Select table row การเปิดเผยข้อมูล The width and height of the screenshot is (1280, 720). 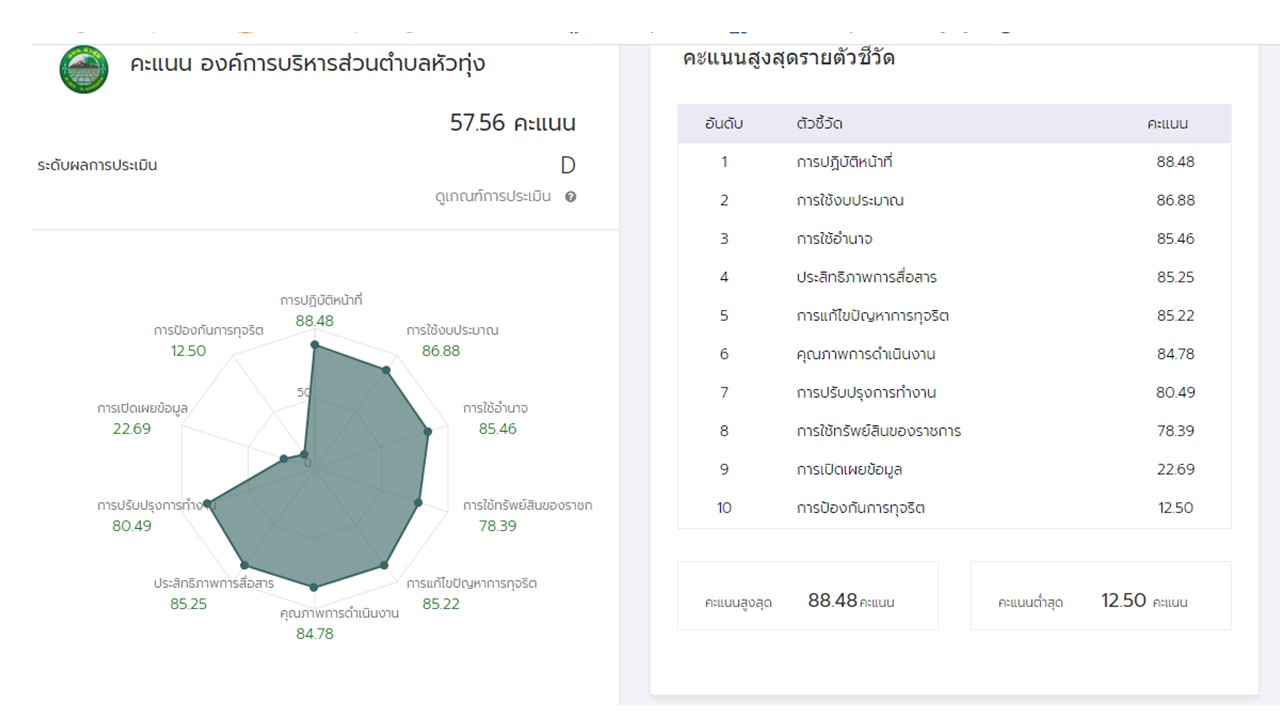tap(954, 469)
